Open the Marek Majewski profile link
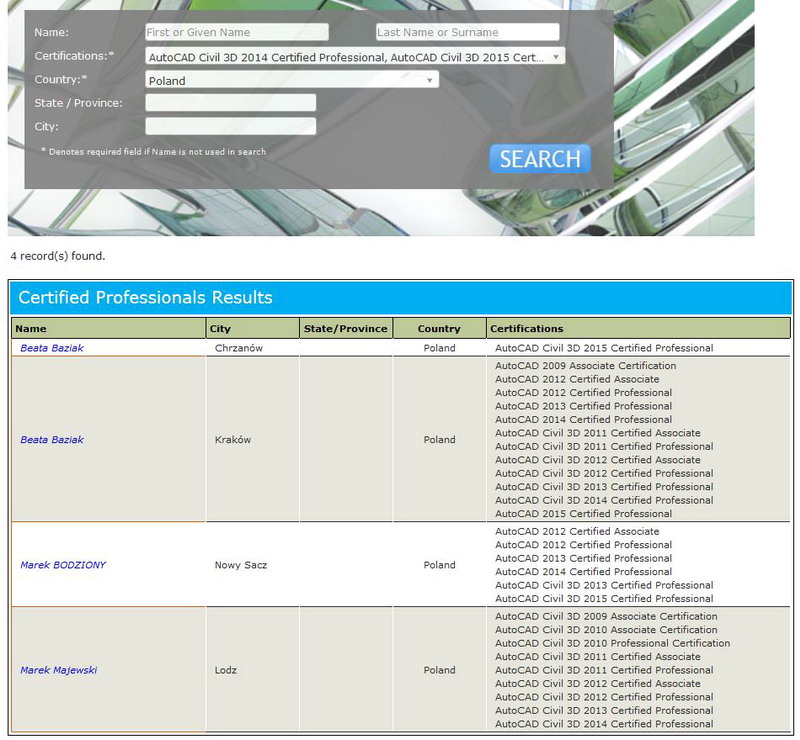Screen dimensions: 800x740 58,670
